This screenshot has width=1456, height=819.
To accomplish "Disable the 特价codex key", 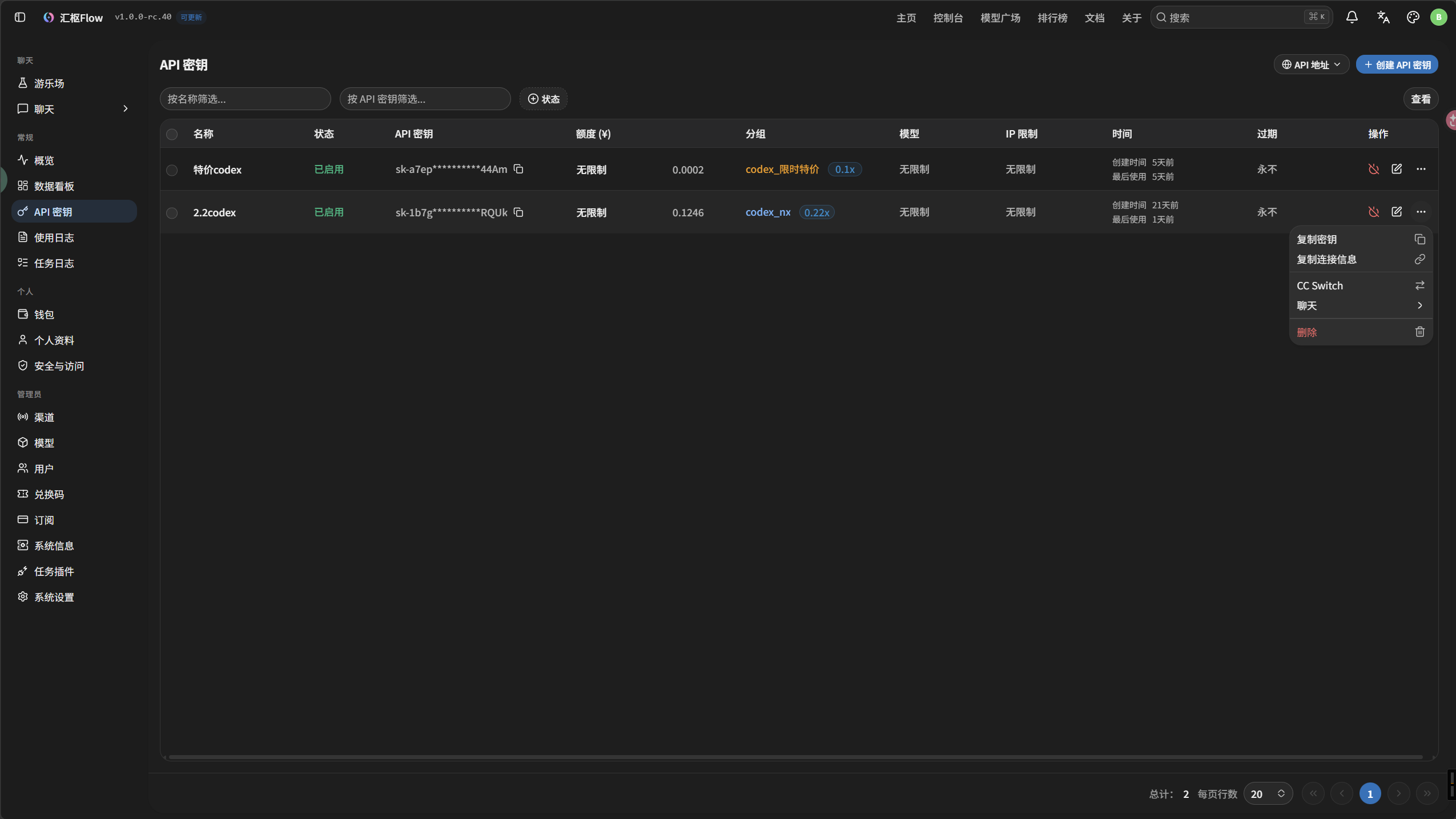I will pyautogui.click(x=1374, y=169).
